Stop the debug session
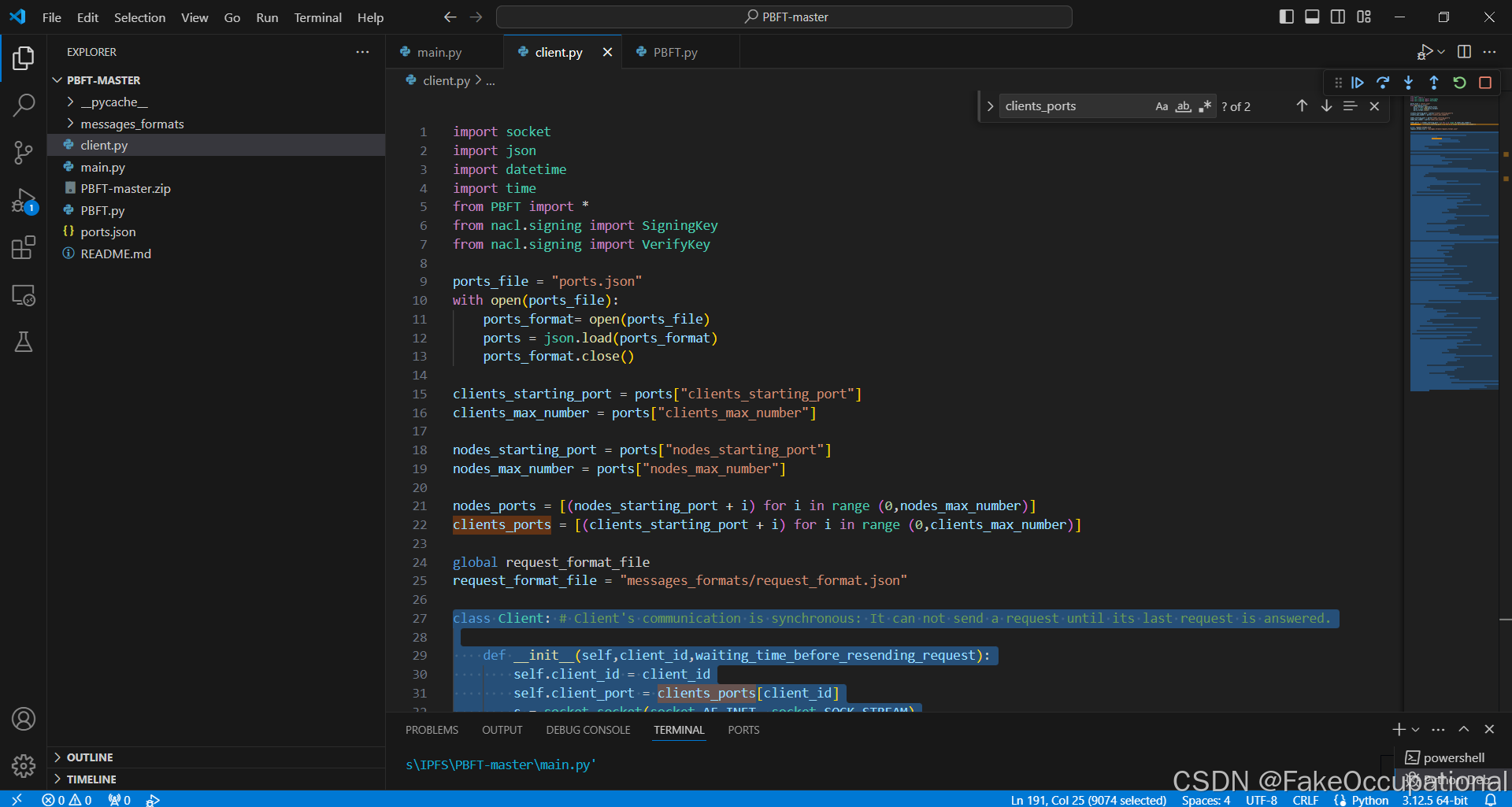The width and height of the screenshot is (1512, 807). [x=1485, y=83]
